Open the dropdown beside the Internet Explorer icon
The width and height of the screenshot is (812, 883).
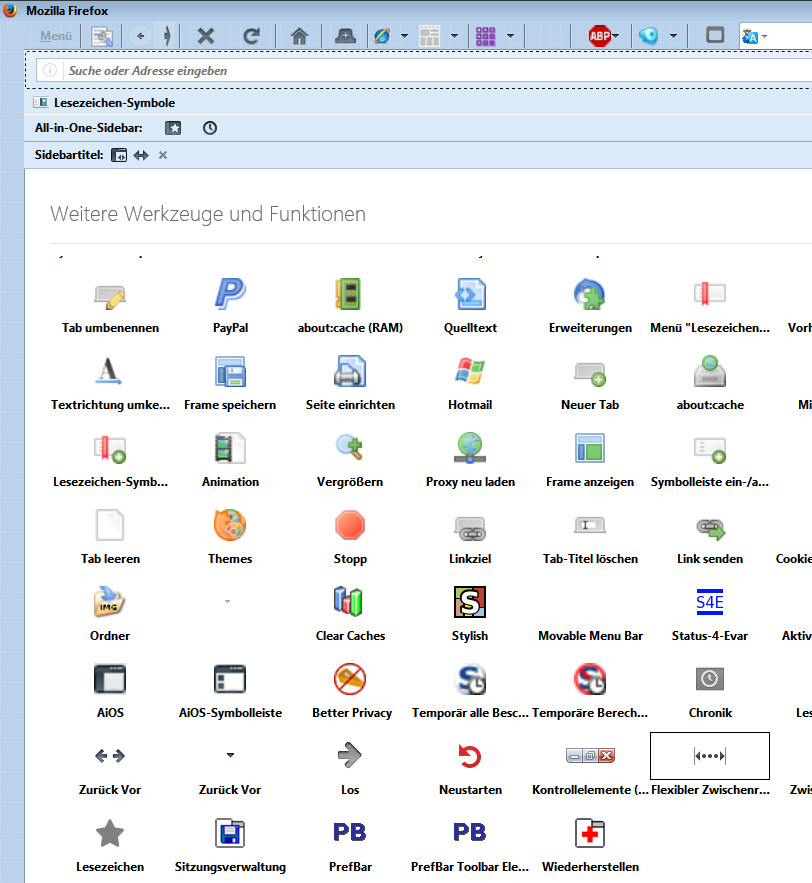405,36
